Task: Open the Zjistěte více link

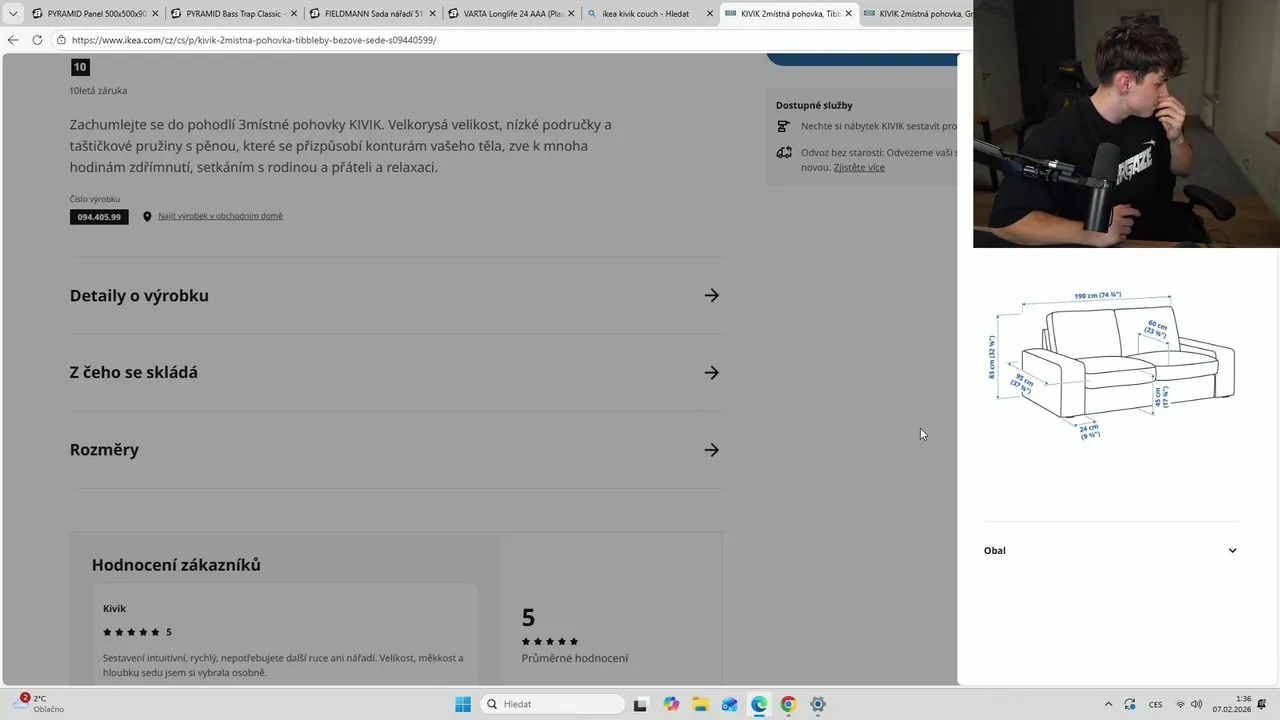Action: pos(859,167)
